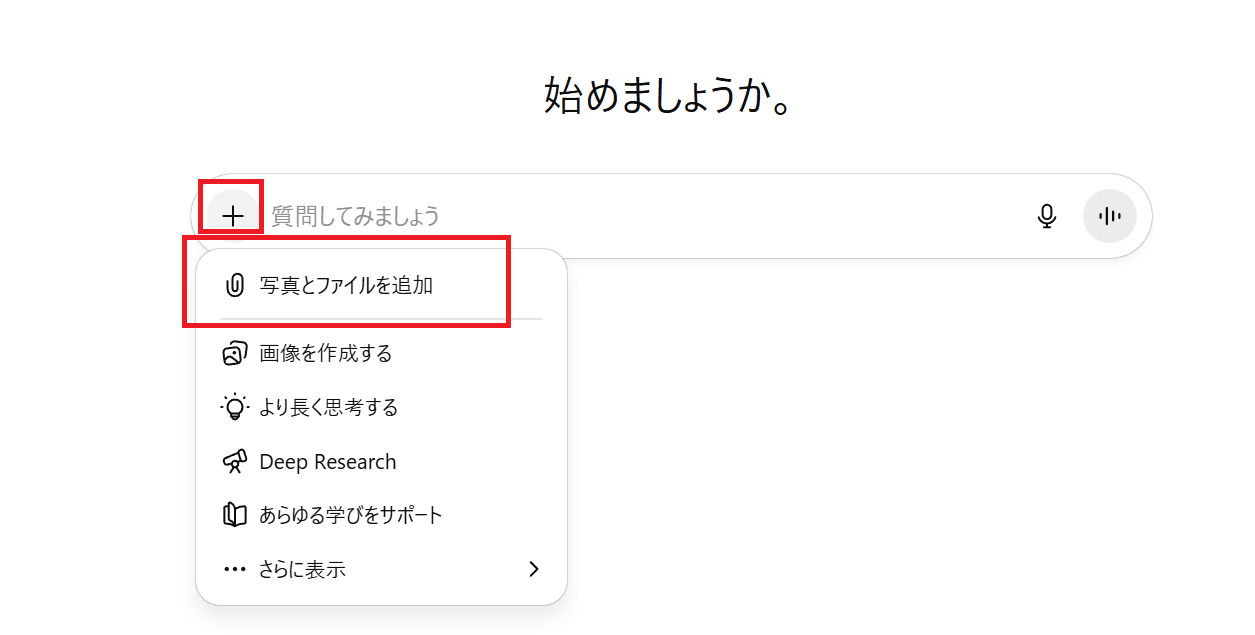The height and width of the screenshot is (635, 1255).
Task: Click the divider line below 写真とファイルを追加
Action: pos(381,319)
